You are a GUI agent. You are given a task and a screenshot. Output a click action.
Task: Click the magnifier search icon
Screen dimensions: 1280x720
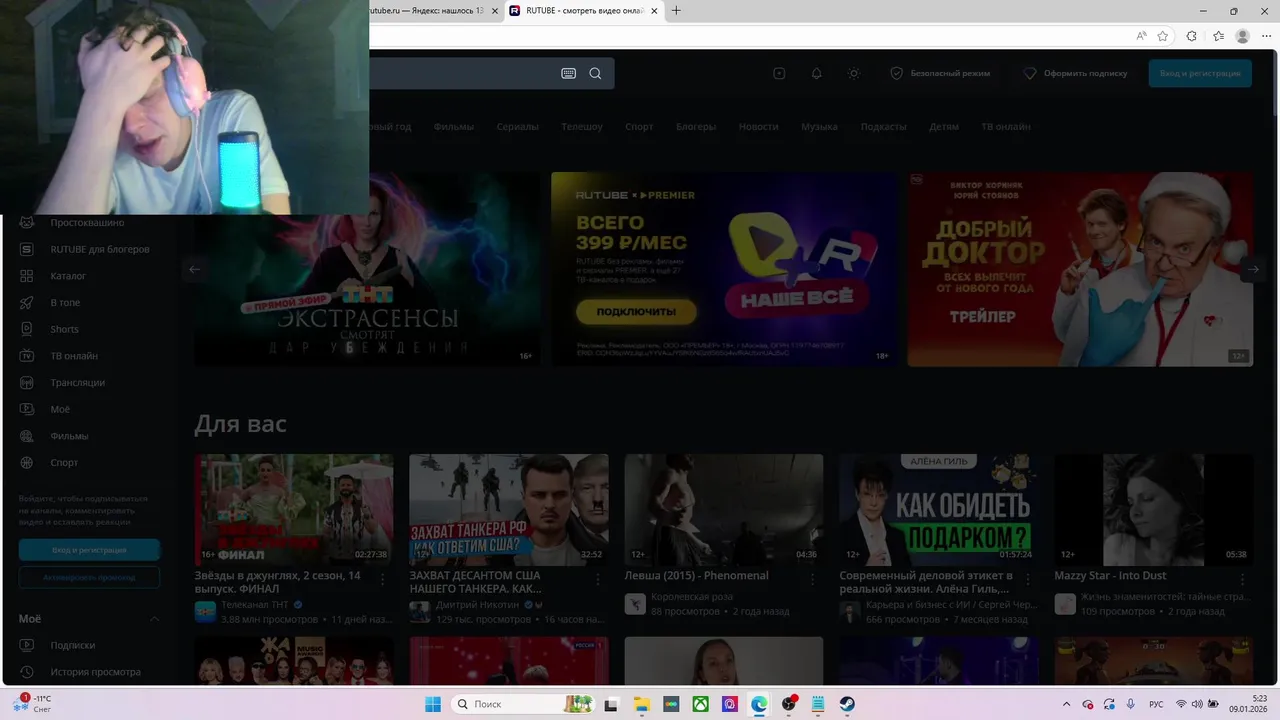tap(595, 73)
